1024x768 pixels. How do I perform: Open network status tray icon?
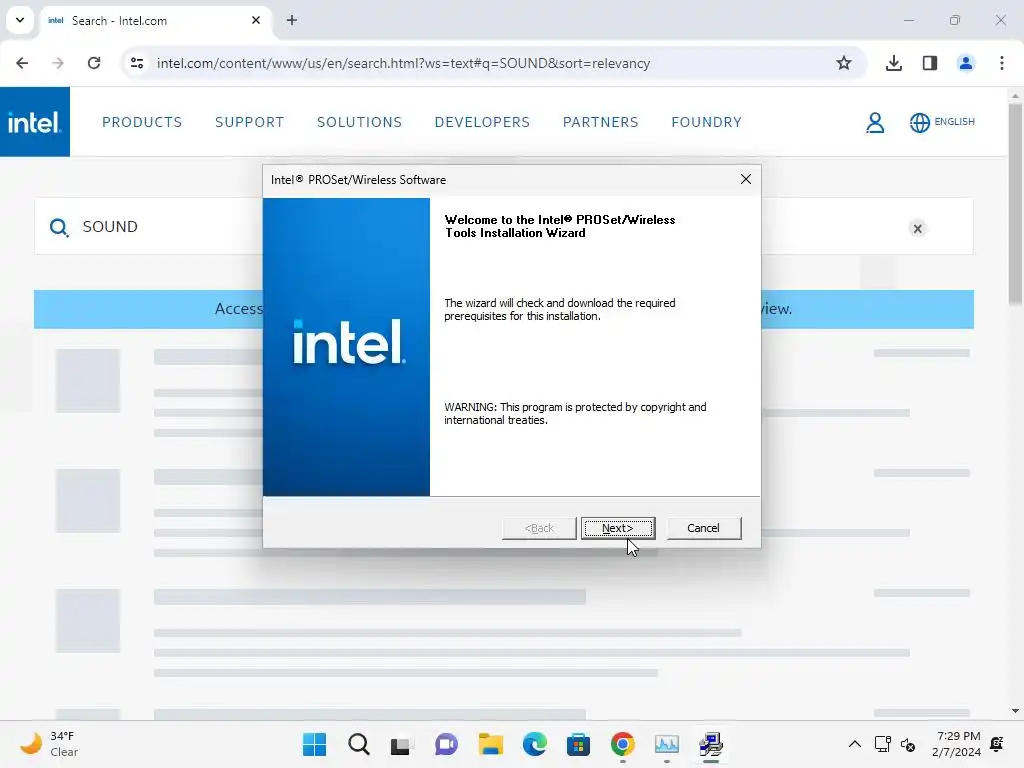882,744
